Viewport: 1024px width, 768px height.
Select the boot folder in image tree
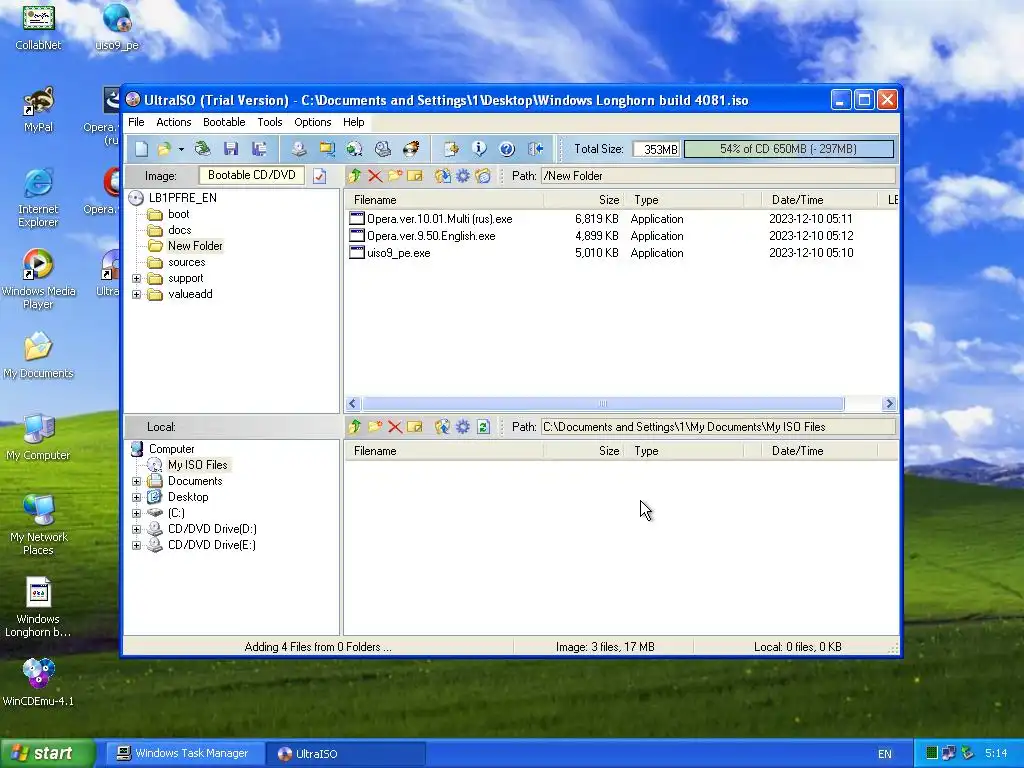coord(178,214)
